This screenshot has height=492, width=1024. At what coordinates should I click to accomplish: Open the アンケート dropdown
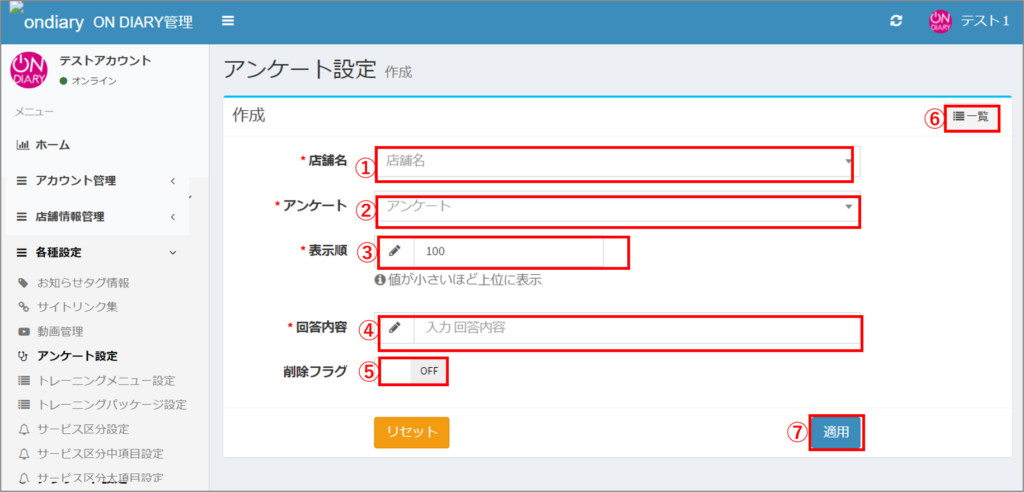(x=615, y=207)
